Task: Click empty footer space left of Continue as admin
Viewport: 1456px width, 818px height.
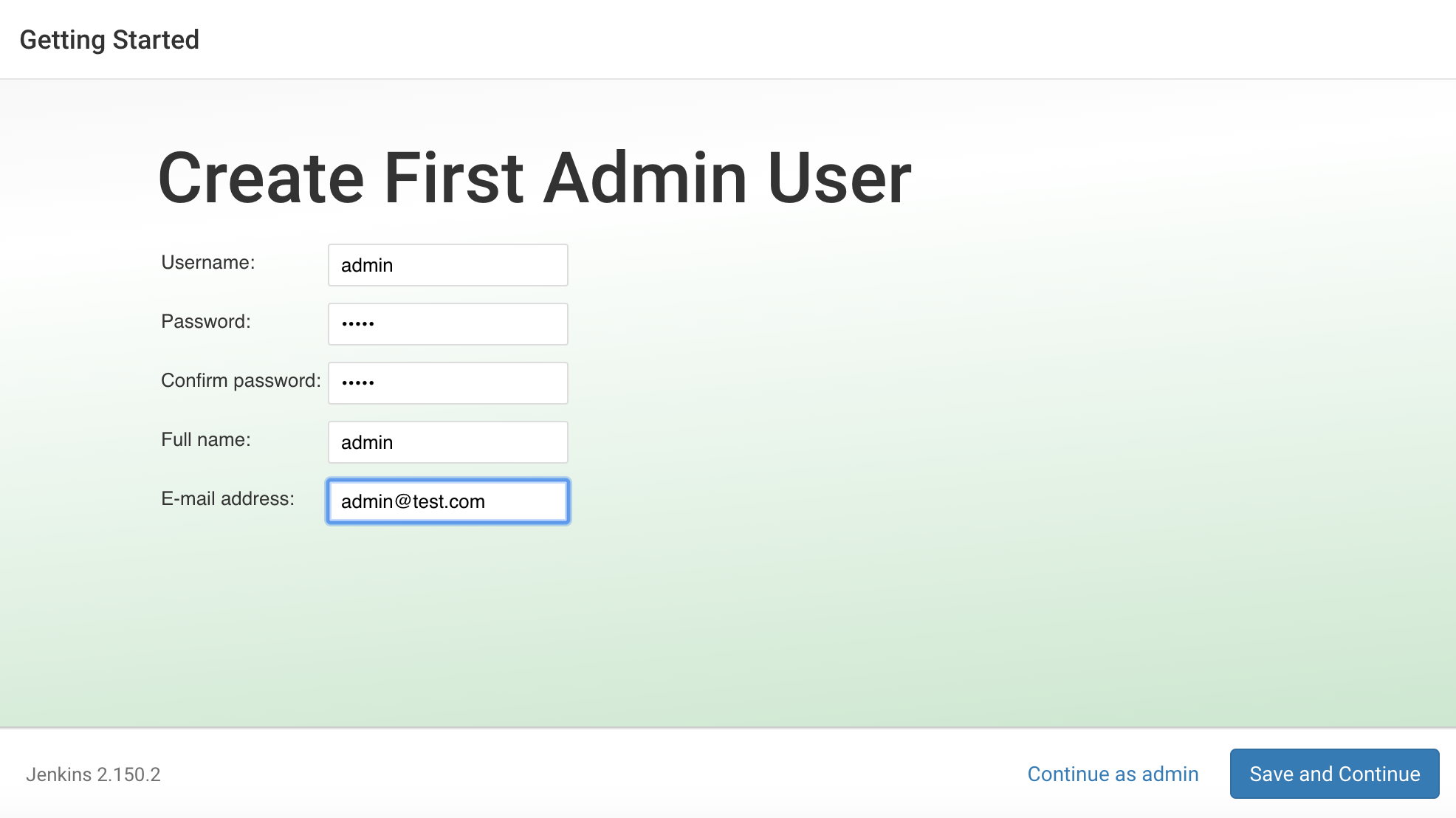Action: (x=591, y=774)
